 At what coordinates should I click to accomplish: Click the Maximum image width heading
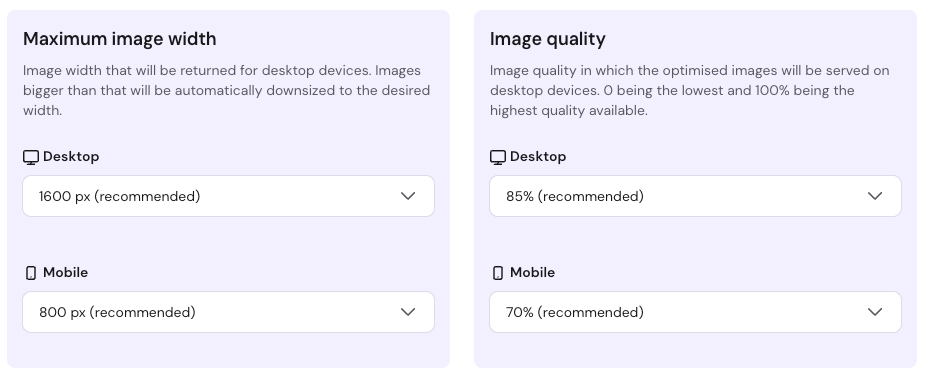click(x=120, y=39)
